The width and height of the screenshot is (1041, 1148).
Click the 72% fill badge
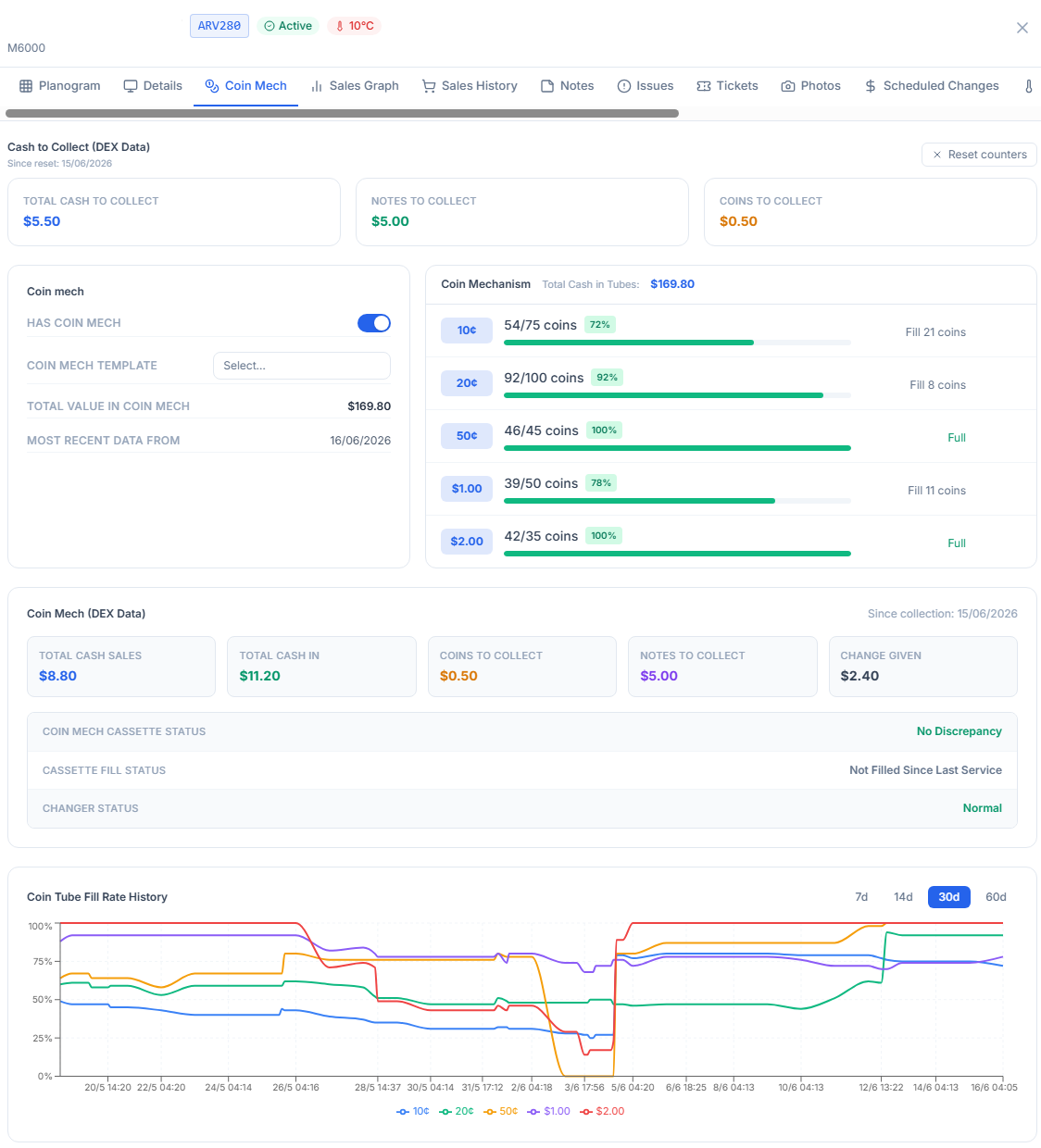coord(600,325)
